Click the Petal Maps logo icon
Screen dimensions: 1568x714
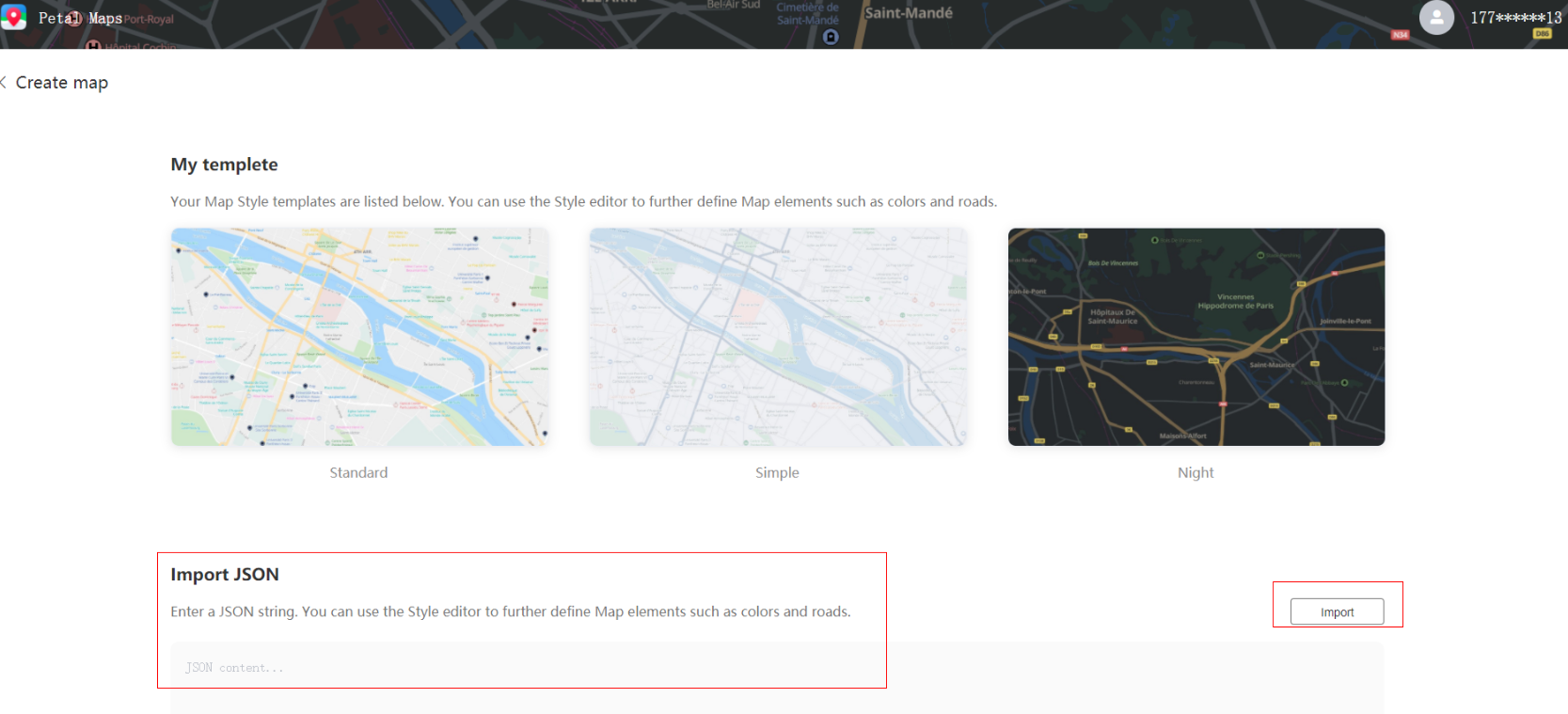pyautogui.click(x=13, y=17)
